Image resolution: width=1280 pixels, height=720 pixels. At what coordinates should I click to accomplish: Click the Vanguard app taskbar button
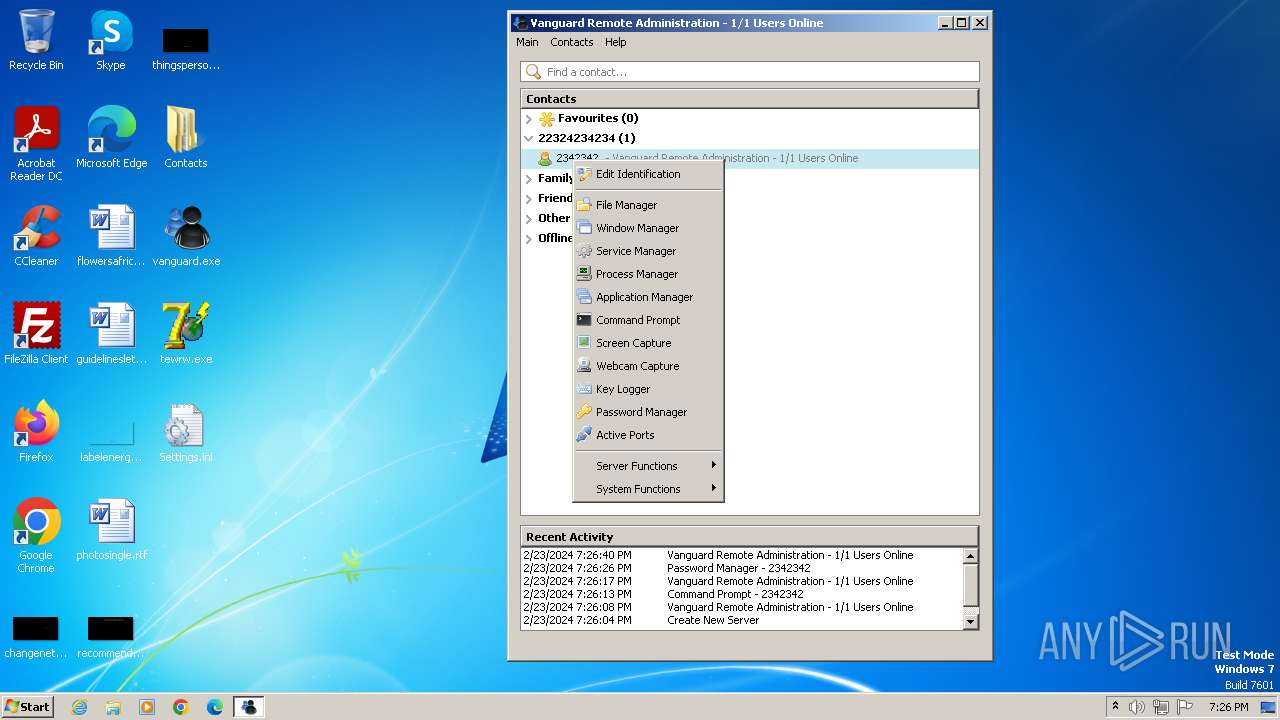(248, 707)
